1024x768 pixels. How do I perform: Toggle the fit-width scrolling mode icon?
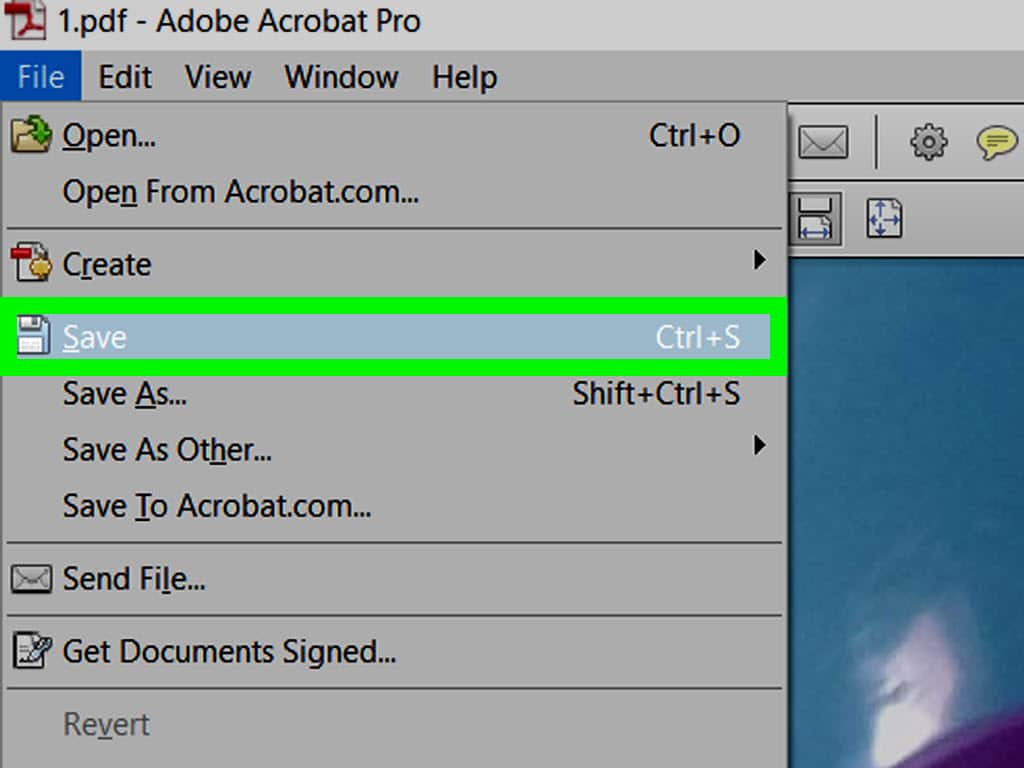(815, 219)
